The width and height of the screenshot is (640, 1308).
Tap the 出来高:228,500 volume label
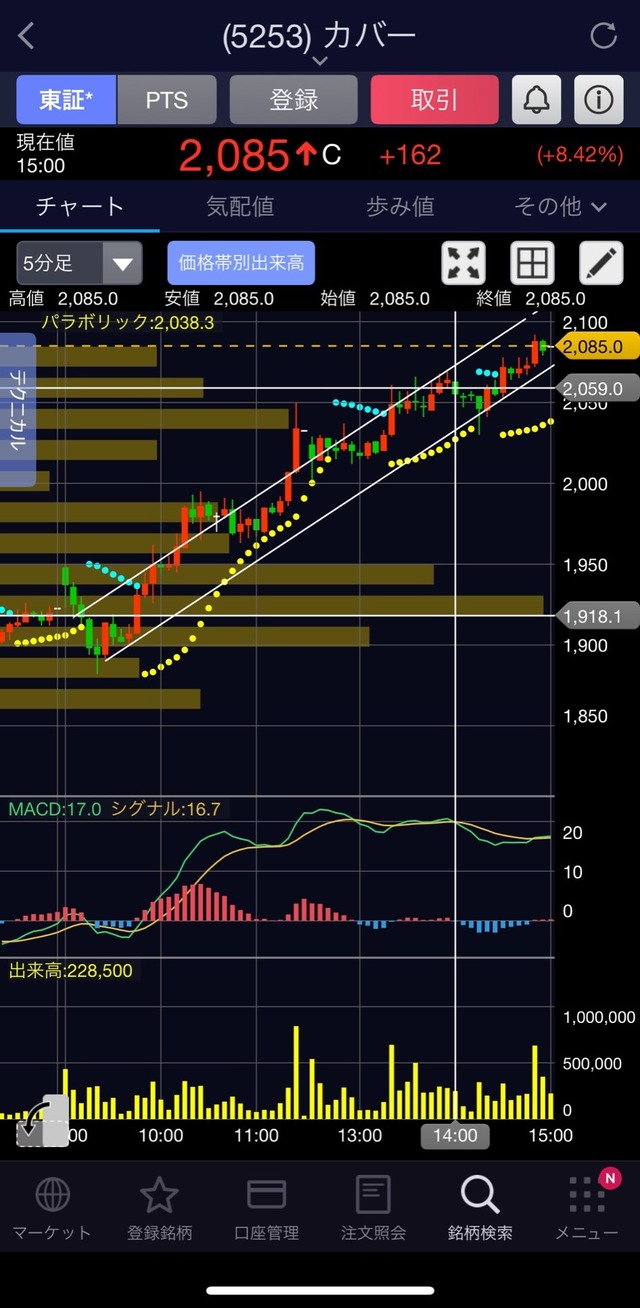70,970
